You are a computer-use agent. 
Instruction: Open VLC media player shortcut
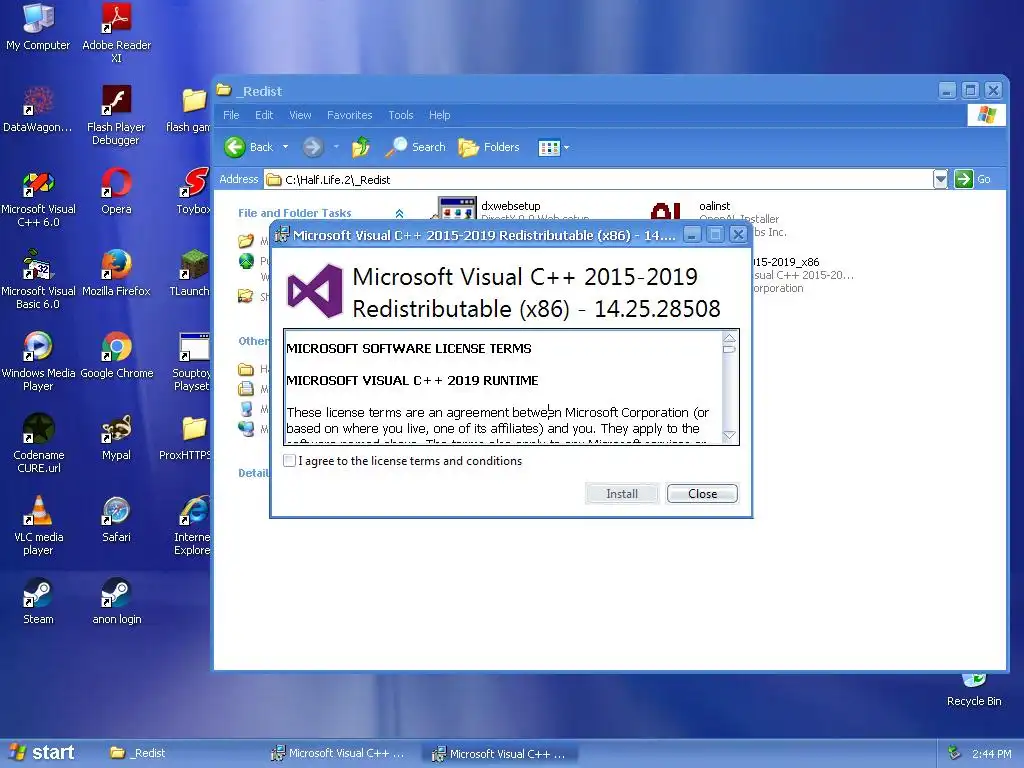pyautogui.click(x=38, y=526)
